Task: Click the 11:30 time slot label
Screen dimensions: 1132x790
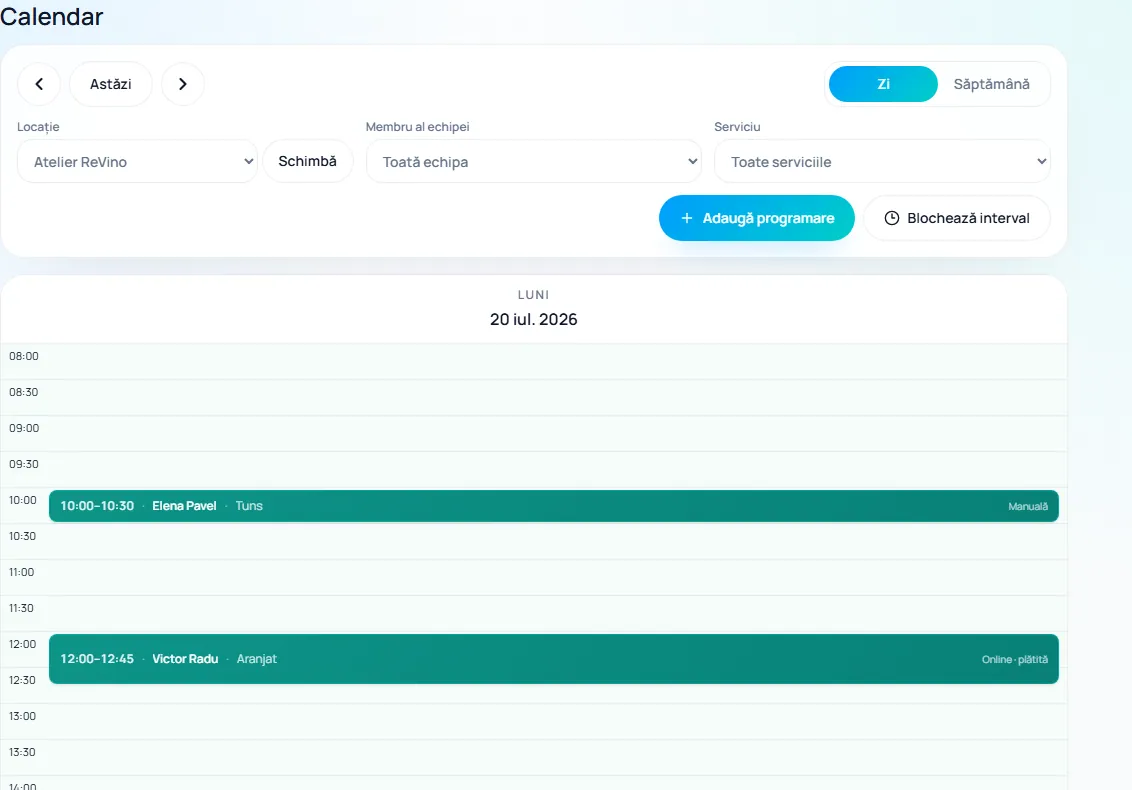Action: [22, 608]
